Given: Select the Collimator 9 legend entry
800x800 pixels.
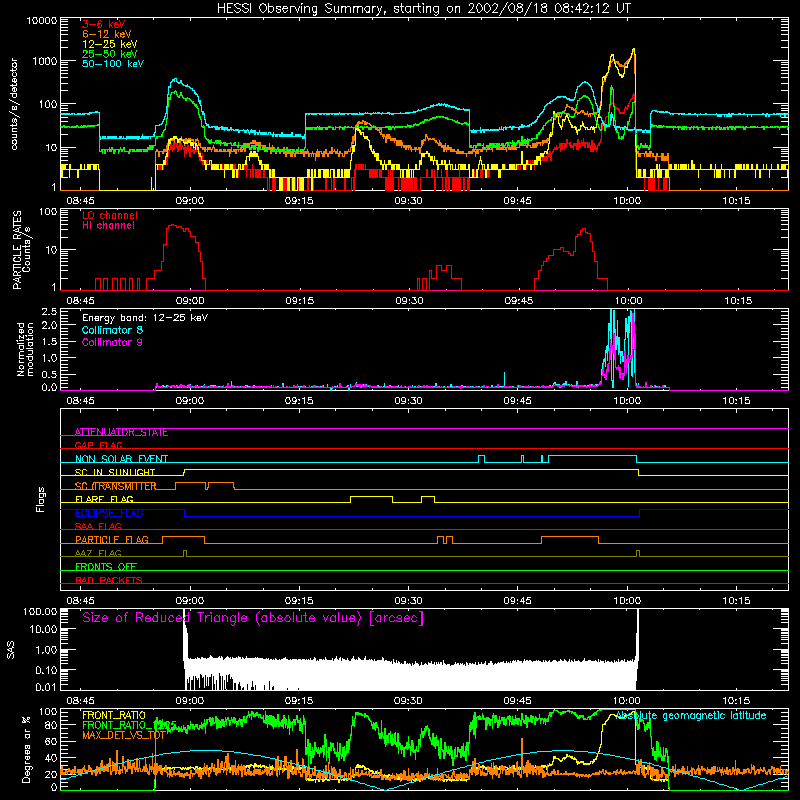Looking at the screenshot, I should (112, 342).
